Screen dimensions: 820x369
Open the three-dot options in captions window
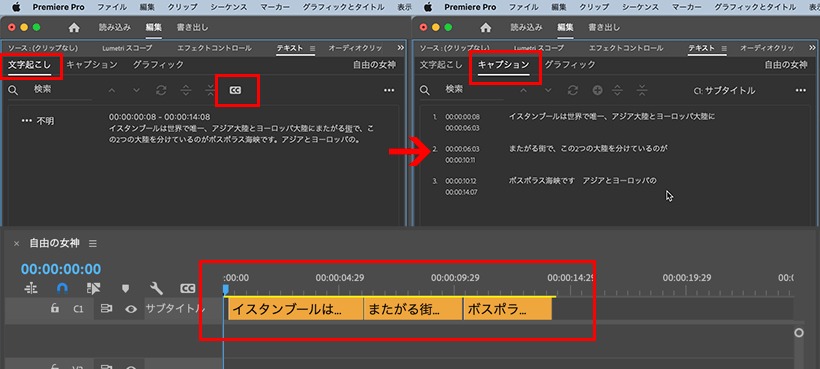click(x=801, y=90)
